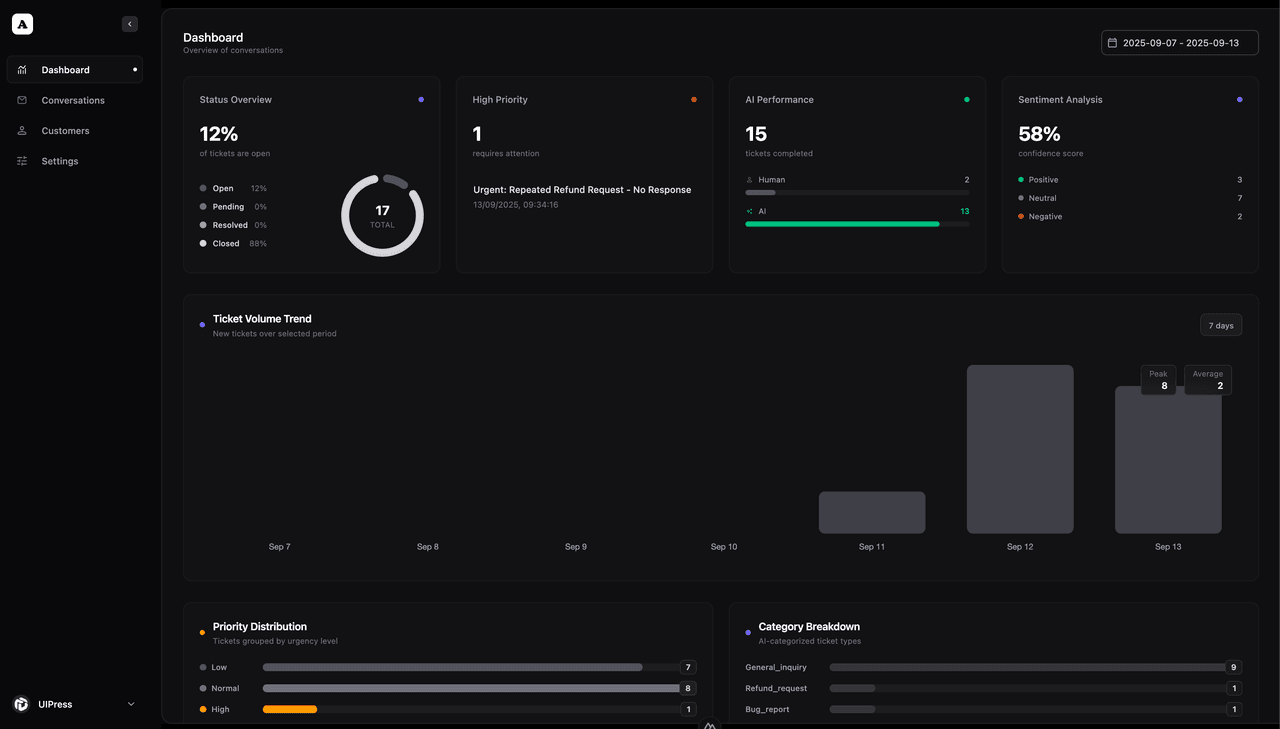
Task: Click the app logo in the sidebar
Action: pyautogui.click(x=22, y=24)
